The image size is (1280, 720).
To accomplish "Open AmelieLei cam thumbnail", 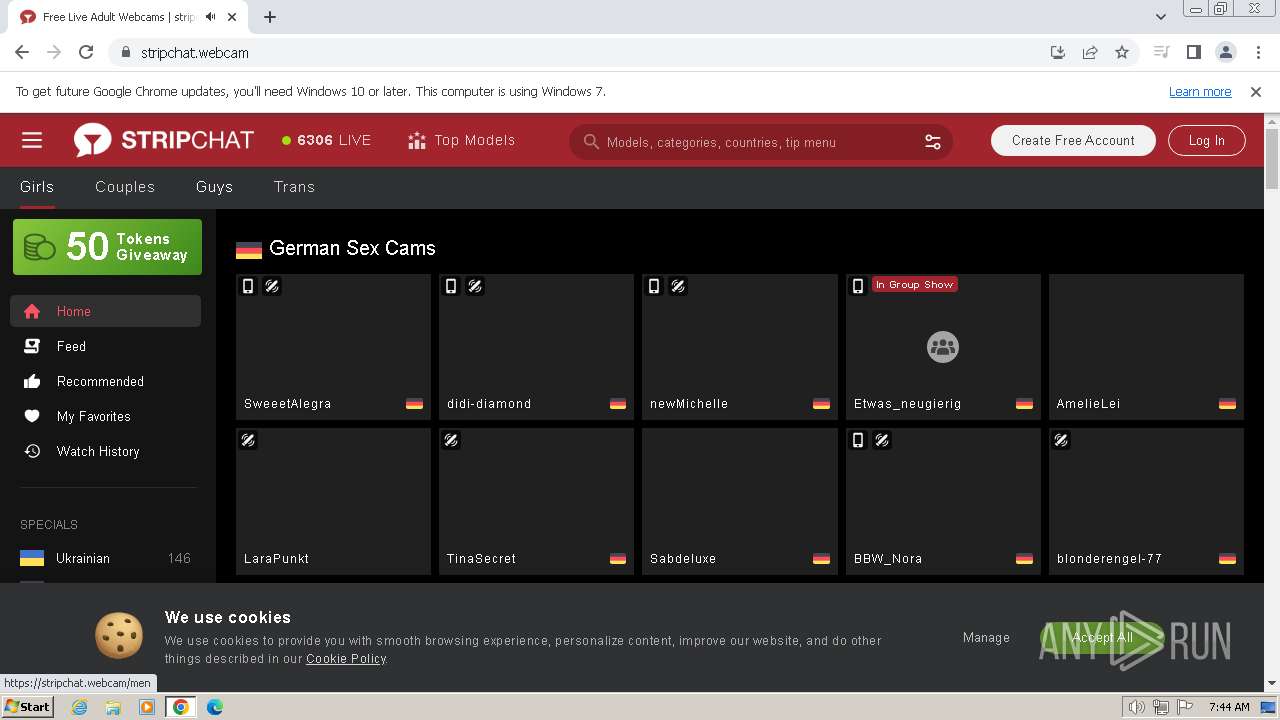I will [1146, 346].
